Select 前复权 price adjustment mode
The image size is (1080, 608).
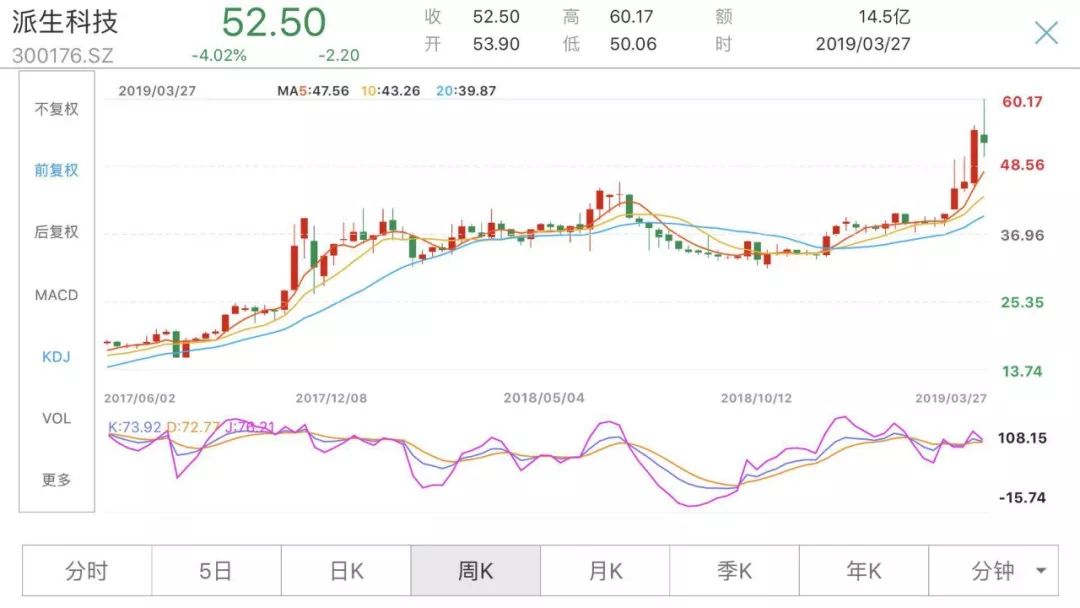point(56,170)
